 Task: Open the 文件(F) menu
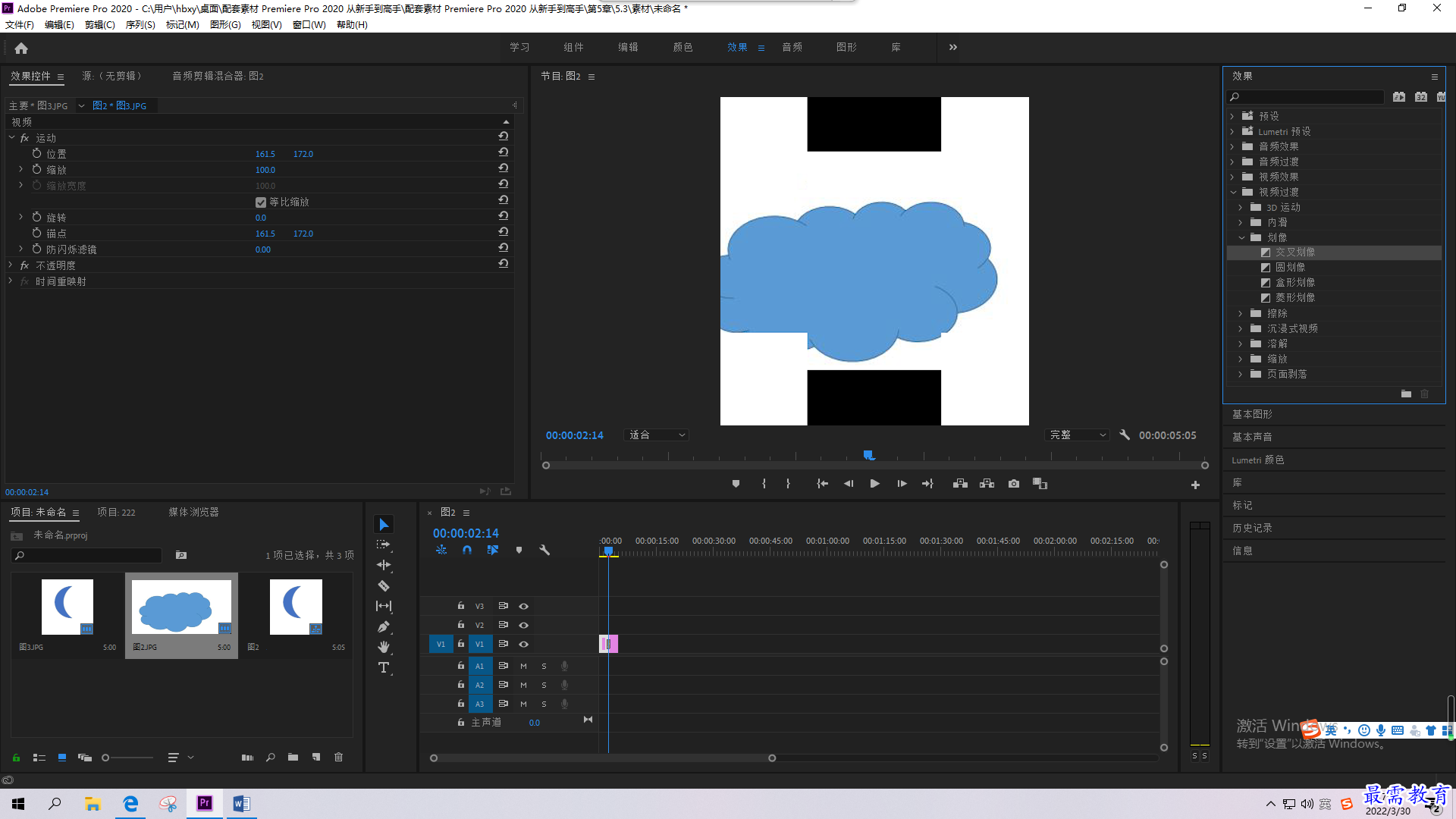click(x=20, y=25)
